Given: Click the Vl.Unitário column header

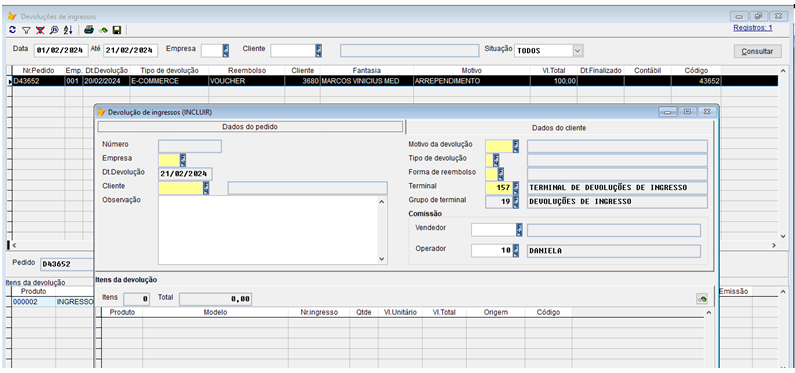Looking at the screenshot, I should pos(400,312).
